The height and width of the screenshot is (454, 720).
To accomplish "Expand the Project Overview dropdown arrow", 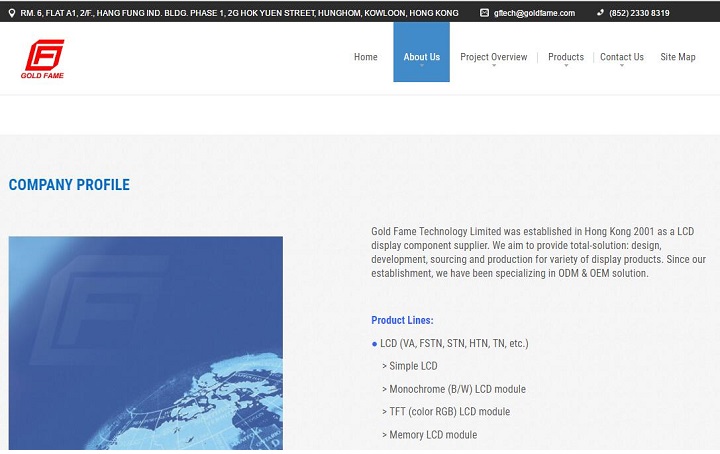I will (494, 66).
